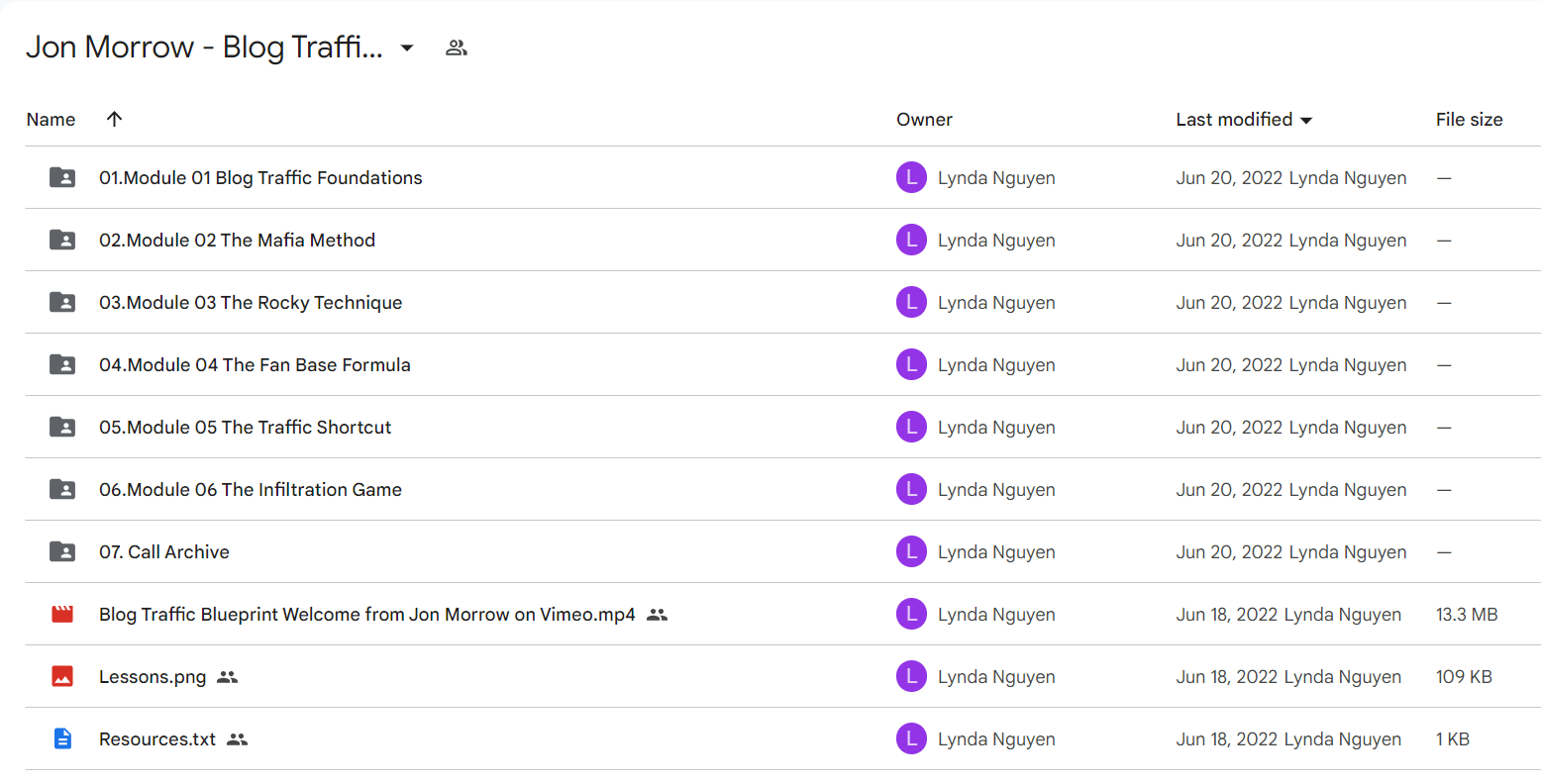This screenshot has height=784, width=1541.
Task: Click the shared people icon beside folder title
Action: [x=456, y=48]
